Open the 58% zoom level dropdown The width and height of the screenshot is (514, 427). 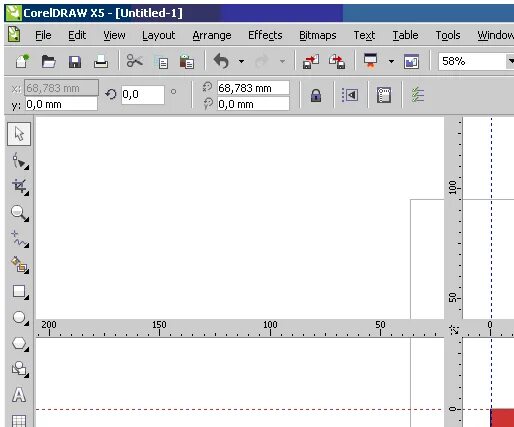[x=510, y=61]
